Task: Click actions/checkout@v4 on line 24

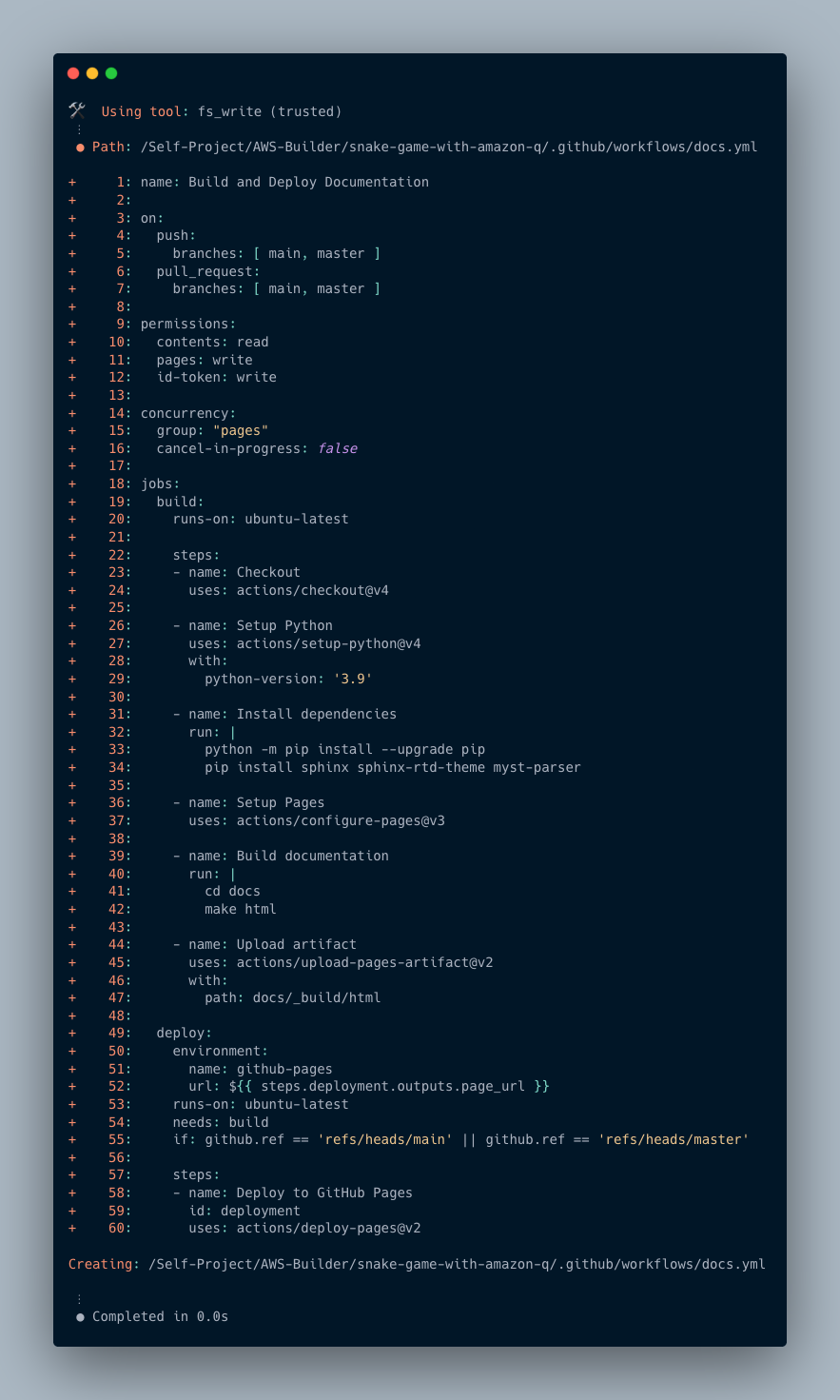Action: (x=313, y=590)
